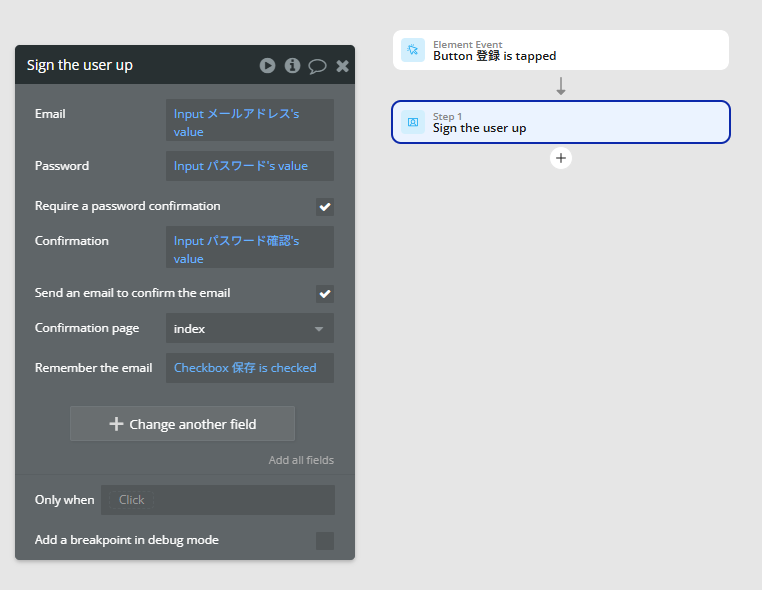Click the Change another field button
The height and width of the screenshot is (590, 762).
click(x=182, y=424)
